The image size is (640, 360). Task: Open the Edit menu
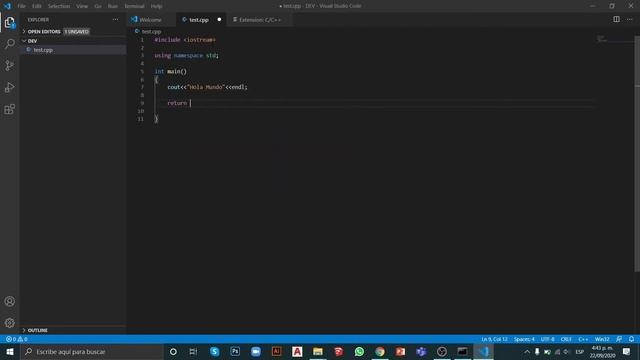37,6
